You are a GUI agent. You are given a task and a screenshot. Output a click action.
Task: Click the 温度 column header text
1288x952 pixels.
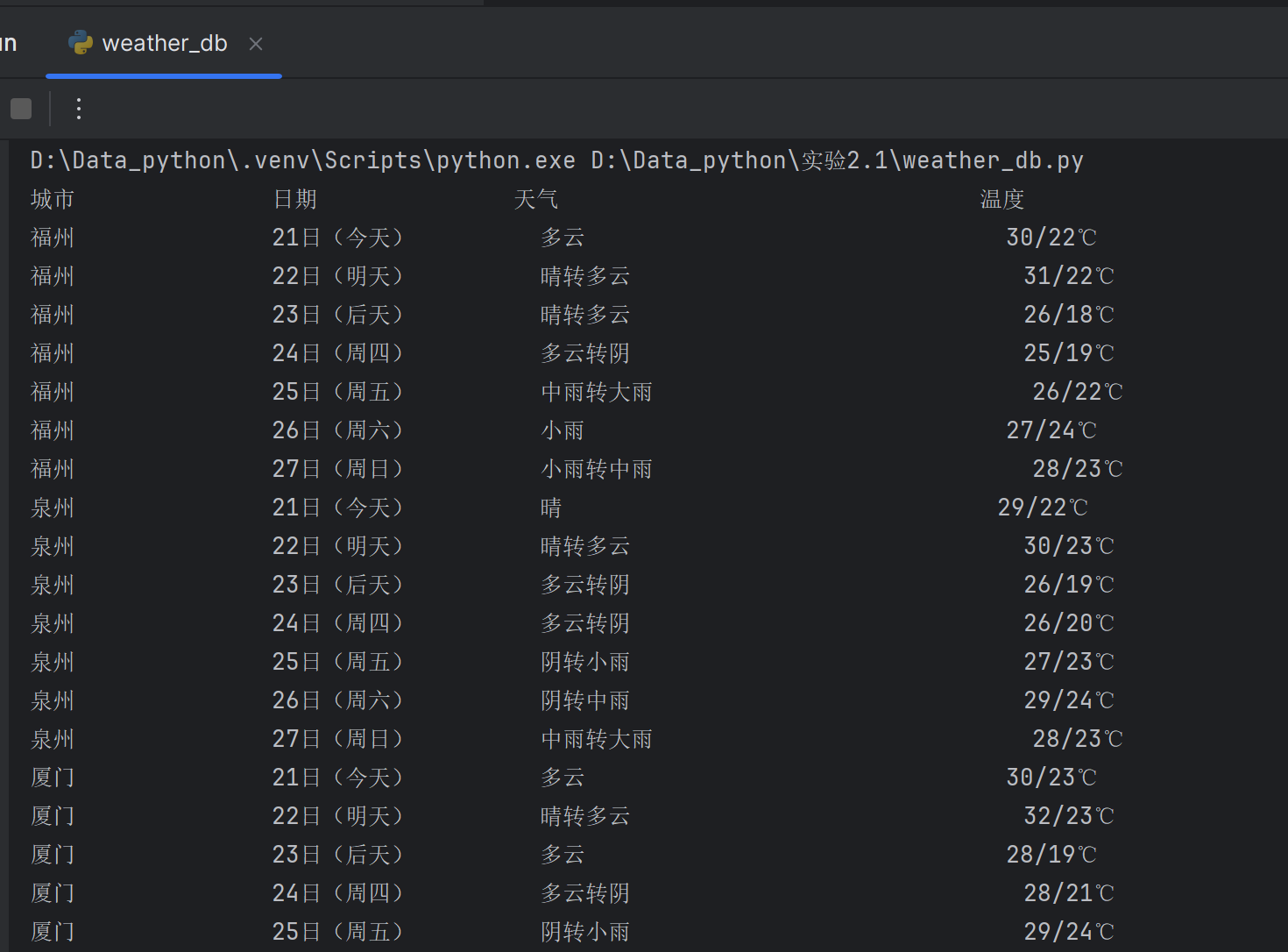(x=1002, y=199)
